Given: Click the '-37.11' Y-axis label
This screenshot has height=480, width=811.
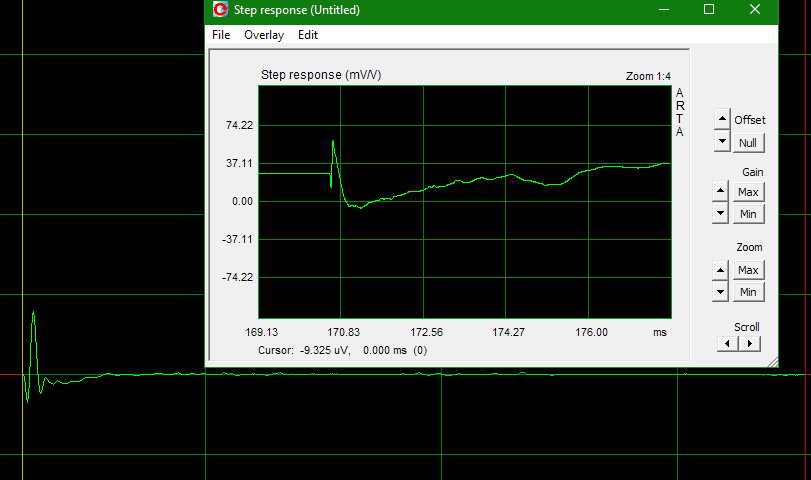Looking at the screenshot, I should coord(237,239).
